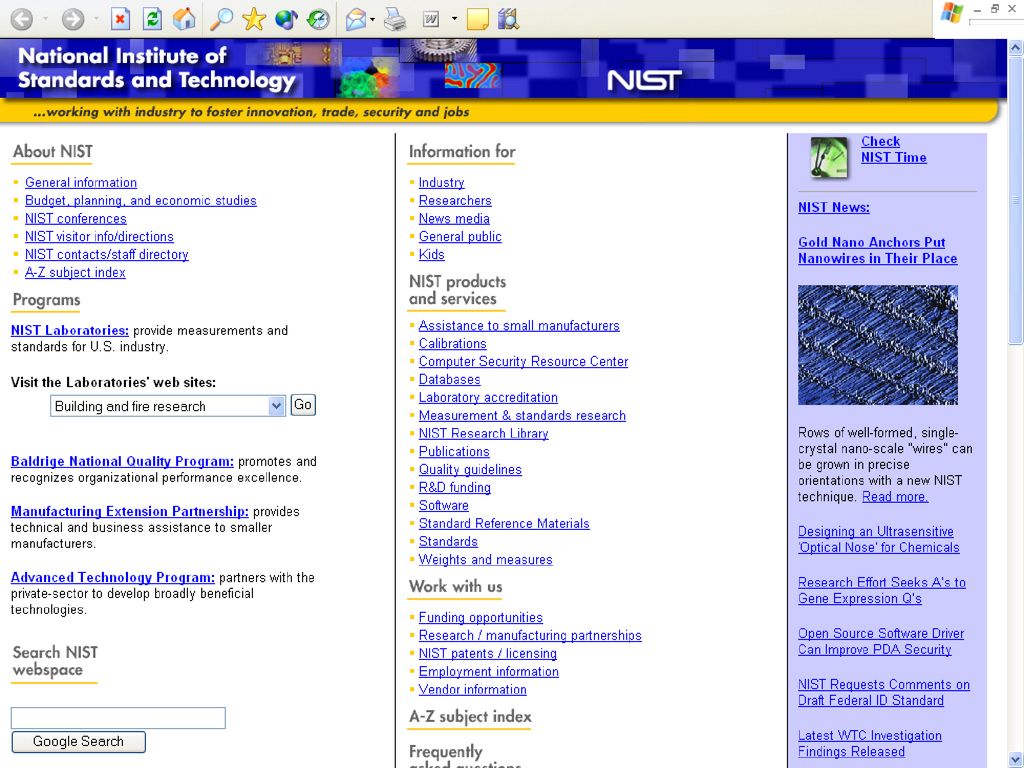Open Manufacturing Extension Partnership link
Viewport: 1024px width, 768px height.
click(129, 511)
